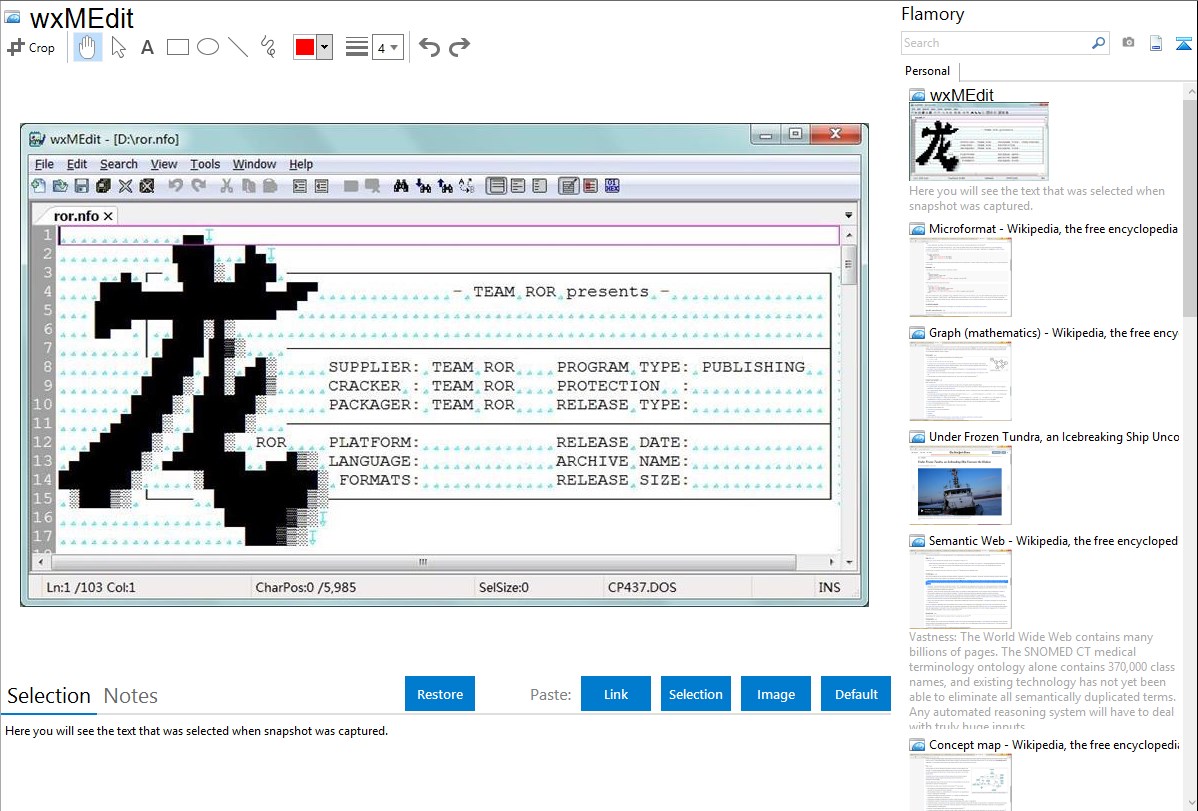Viewport: 1198px width, 811px height.
Task: Click the redo arrow
Action: (459, 47)
